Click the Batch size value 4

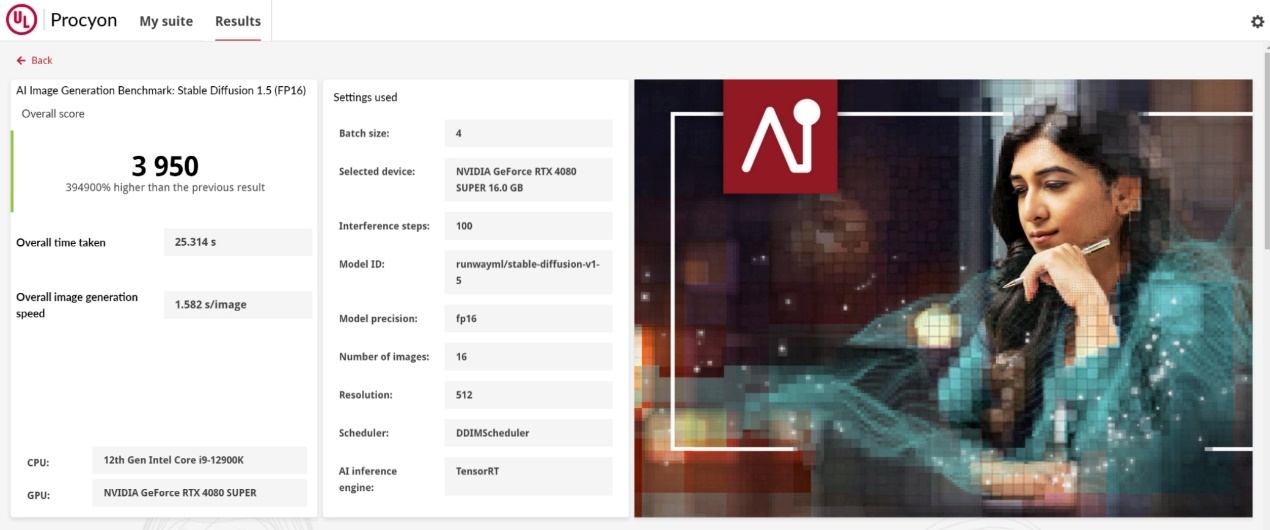[527, 133]
